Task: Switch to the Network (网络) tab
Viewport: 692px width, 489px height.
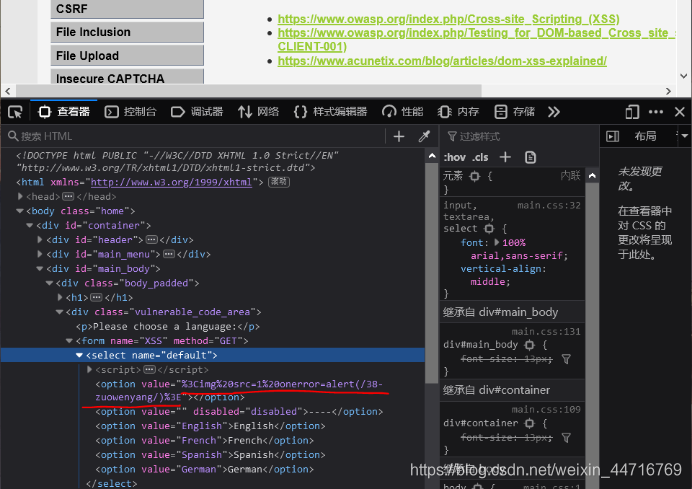Action: pyautogui.click(x=259, y=112)
